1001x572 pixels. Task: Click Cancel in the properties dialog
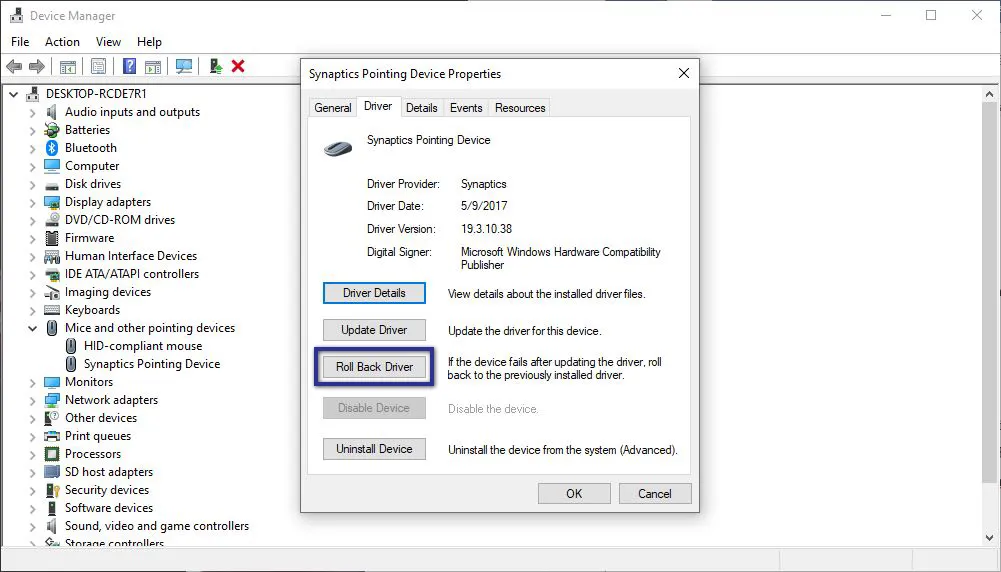tap(654, 493)
